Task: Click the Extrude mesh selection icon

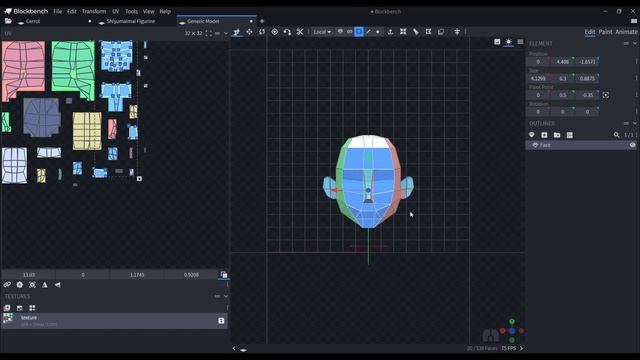Action: [390, 32]
